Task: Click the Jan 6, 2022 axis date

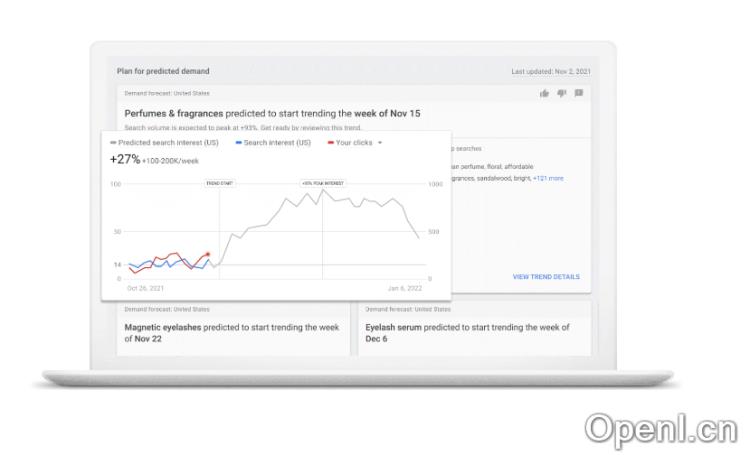Action: click(x=405, y=288)
